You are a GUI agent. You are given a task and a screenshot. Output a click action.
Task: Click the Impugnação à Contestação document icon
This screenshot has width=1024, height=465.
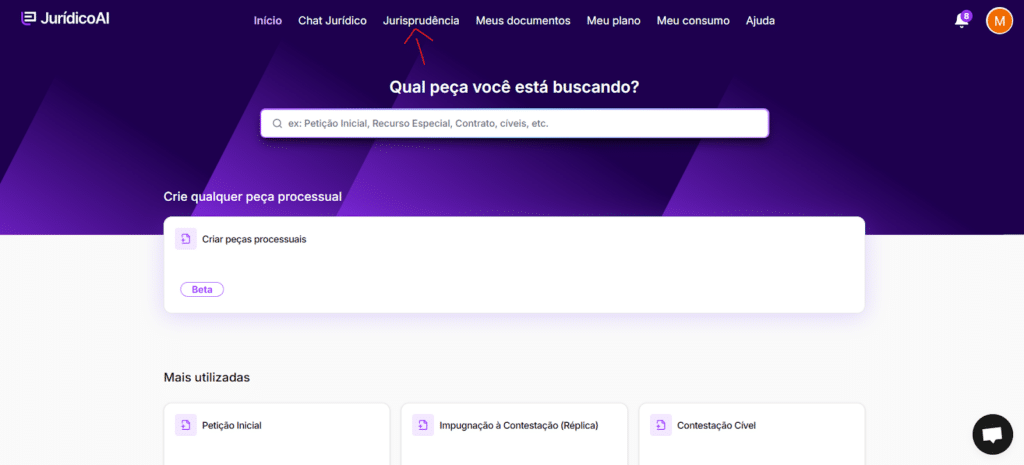pos(422,425)
